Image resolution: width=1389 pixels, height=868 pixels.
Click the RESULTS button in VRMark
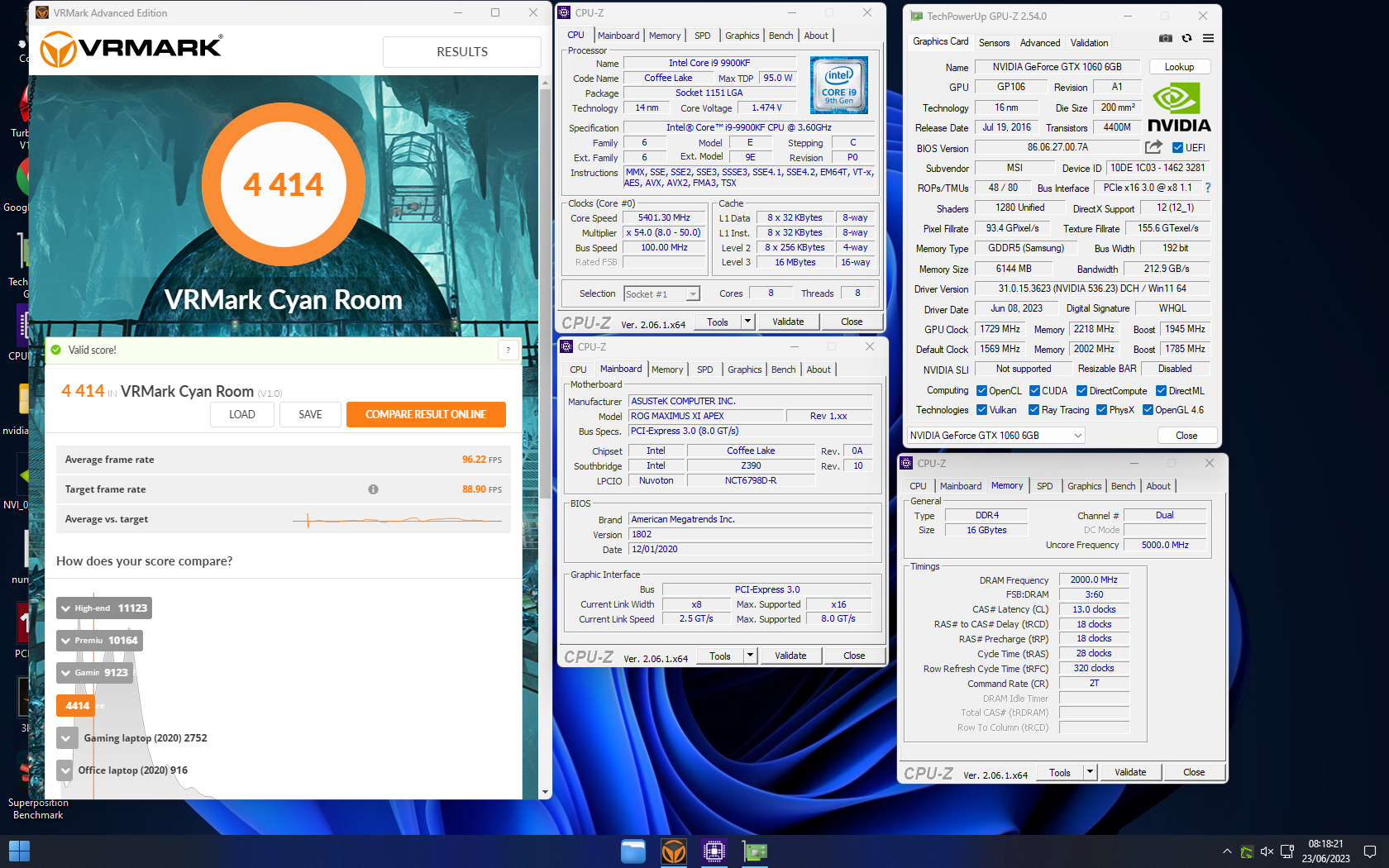click(462, 51)
